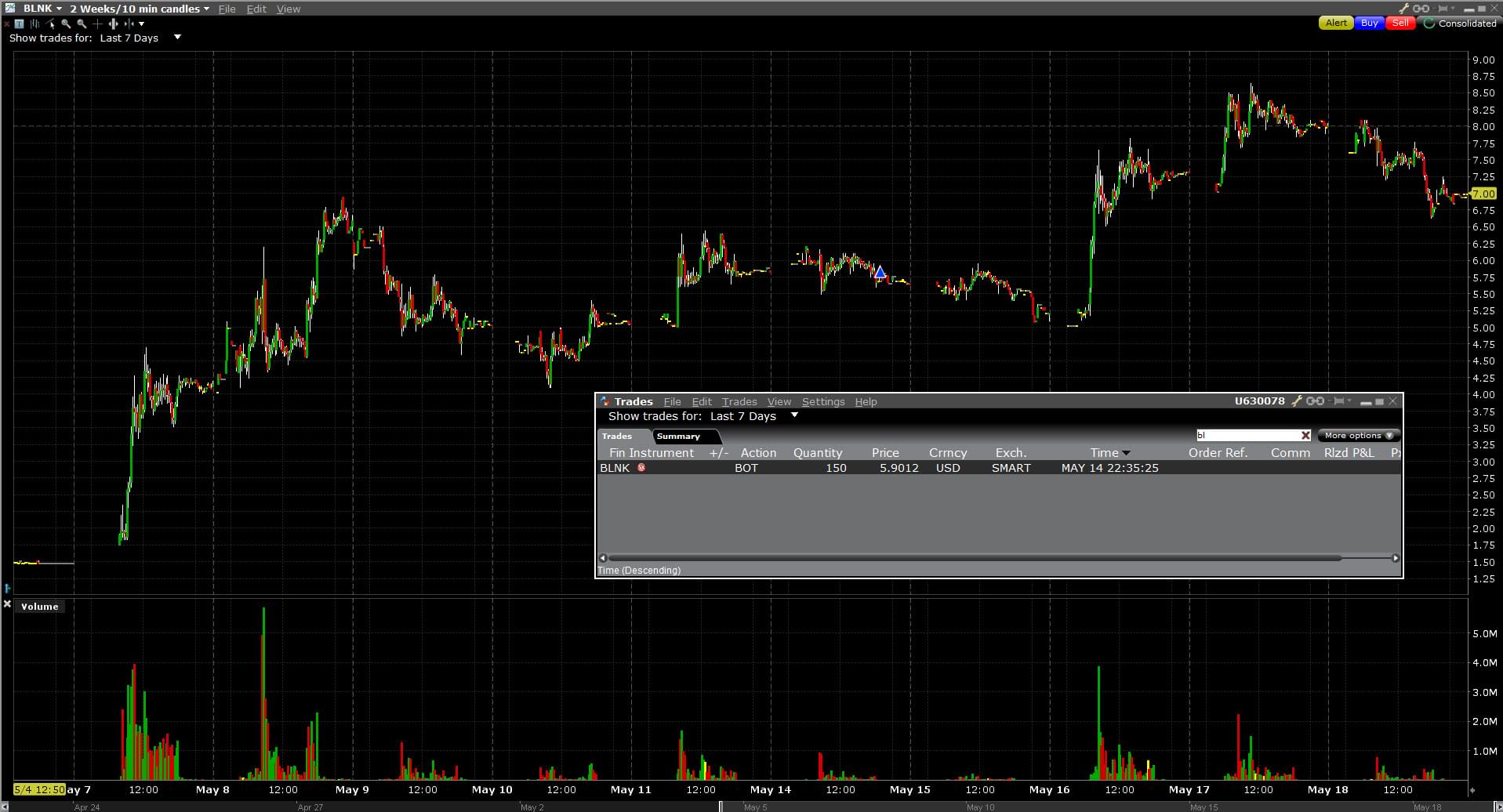
Task: Click the narrow bar spacing icon
Action: [129, 24]
